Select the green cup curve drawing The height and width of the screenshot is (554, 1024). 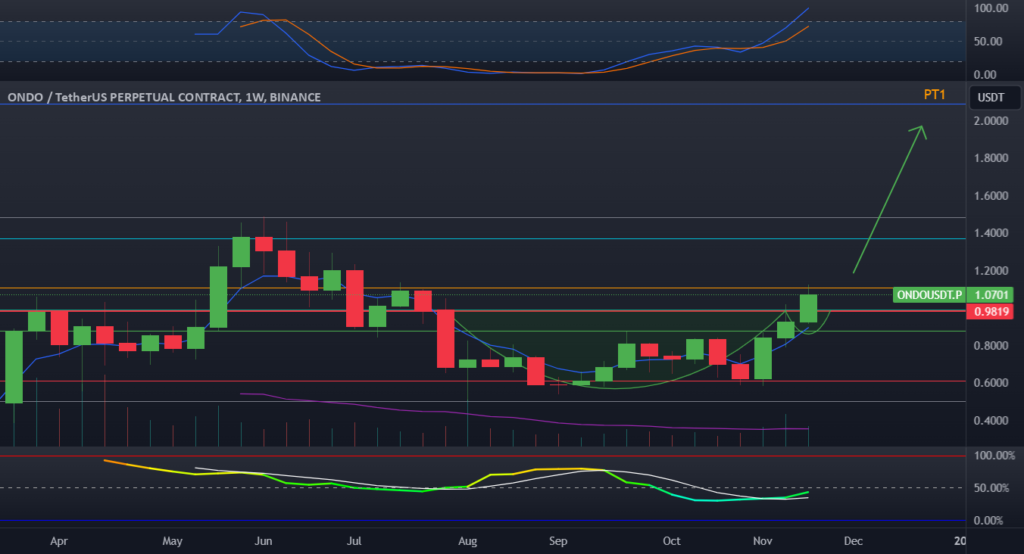(600, 387)
